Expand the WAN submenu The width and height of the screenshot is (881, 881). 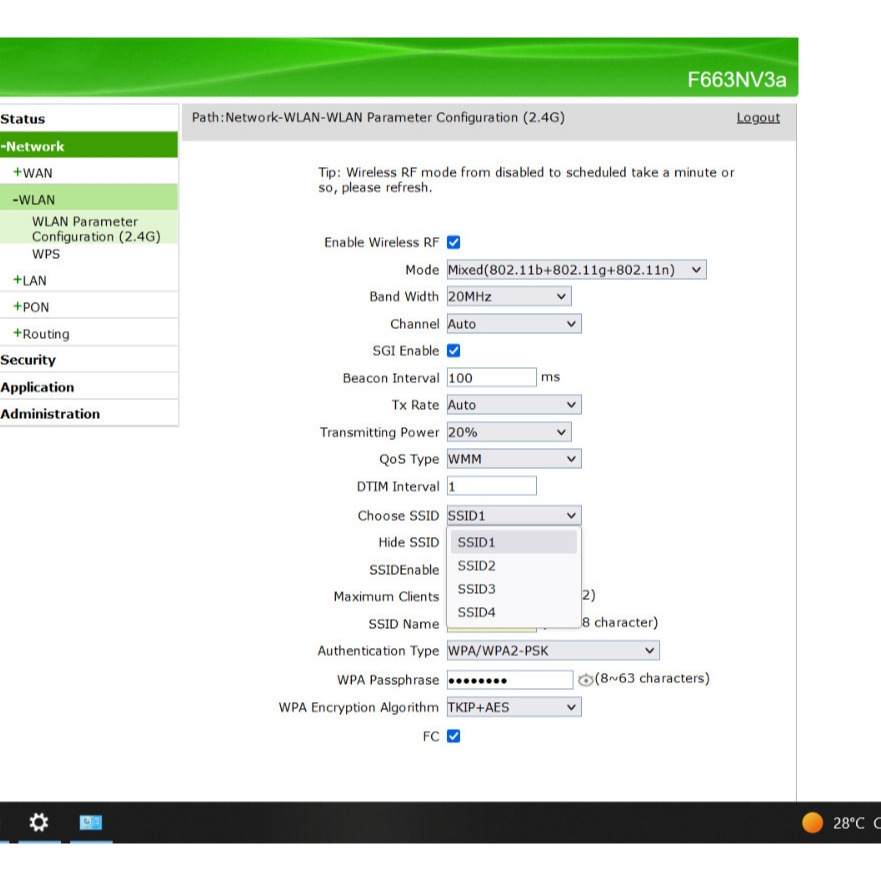click(34, 173)
